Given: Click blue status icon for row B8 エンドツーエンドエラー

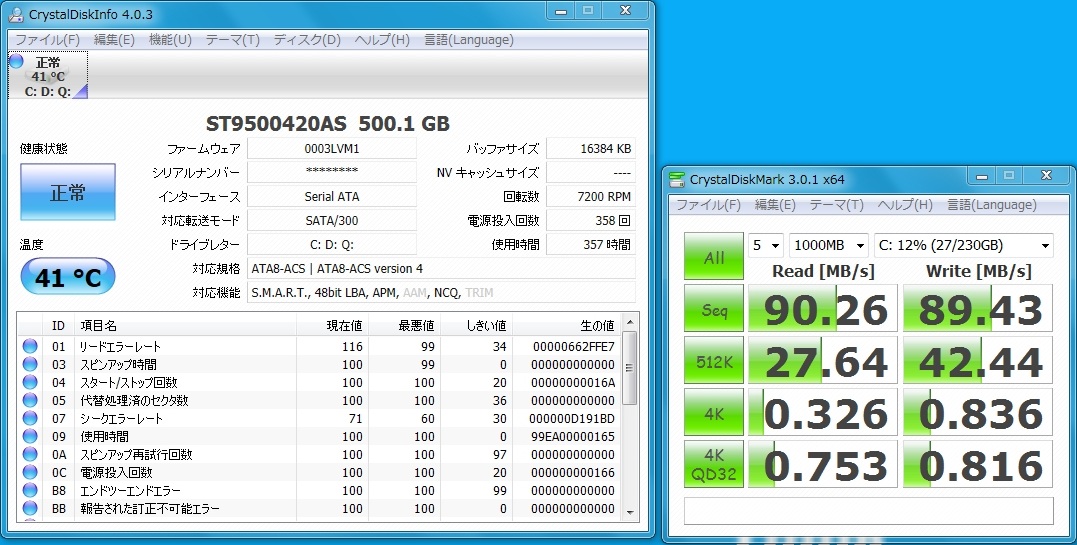Looking at the screenshot, I should pyautogui.click(x=30, y=490).
